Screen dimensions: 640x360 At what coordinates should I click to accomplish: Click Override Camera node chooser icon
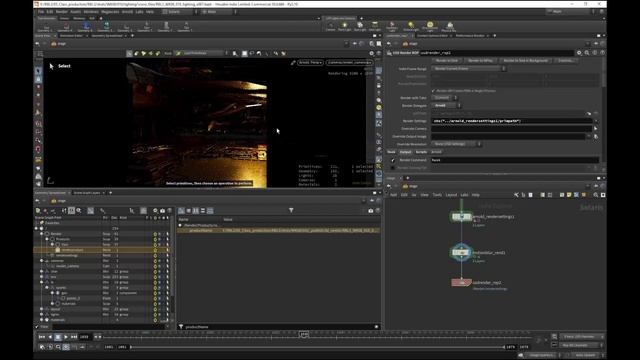596,129
